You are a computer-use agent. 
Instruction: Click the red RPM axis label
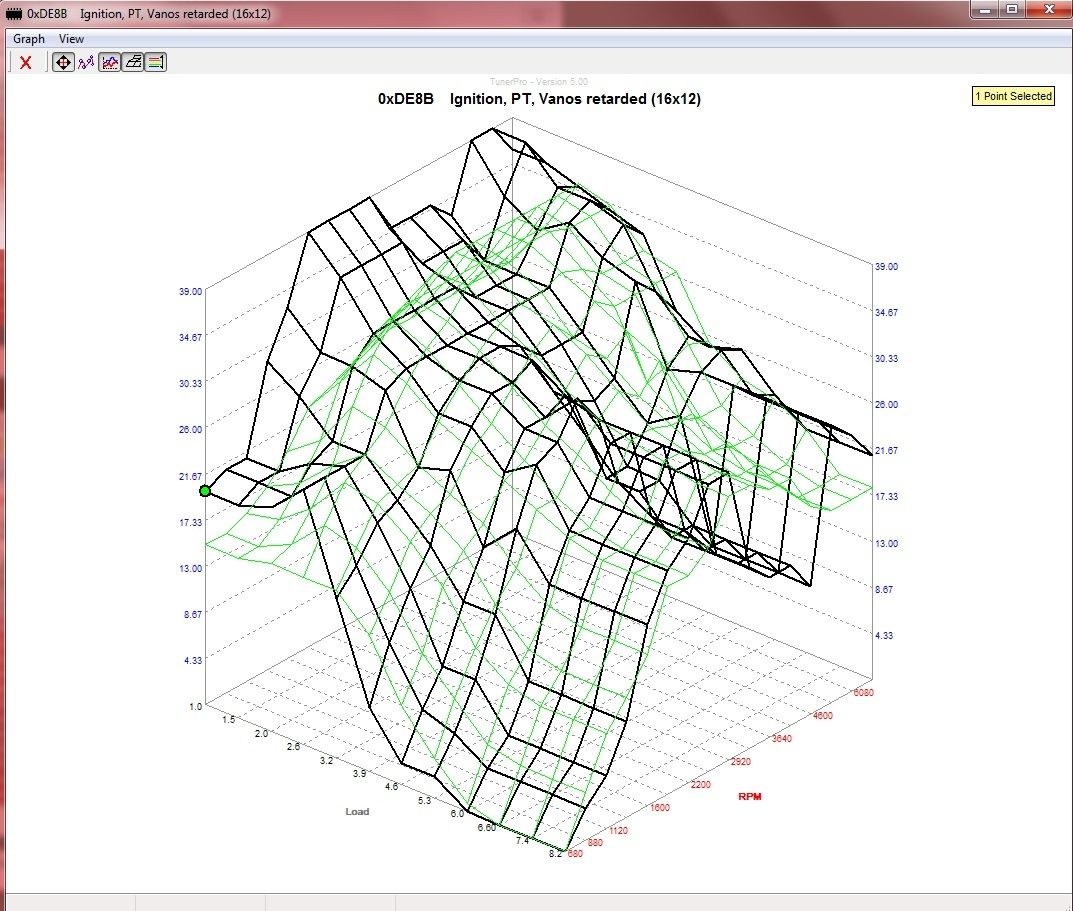point(751,797)
